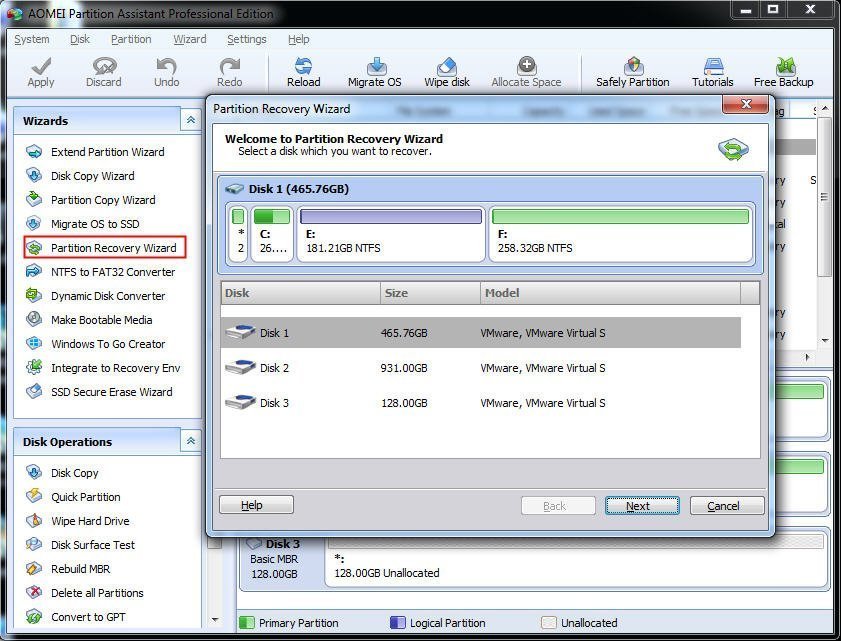Click the Discard toolbar icon
This screenshot has height=641, width=841.
point(104,72)
